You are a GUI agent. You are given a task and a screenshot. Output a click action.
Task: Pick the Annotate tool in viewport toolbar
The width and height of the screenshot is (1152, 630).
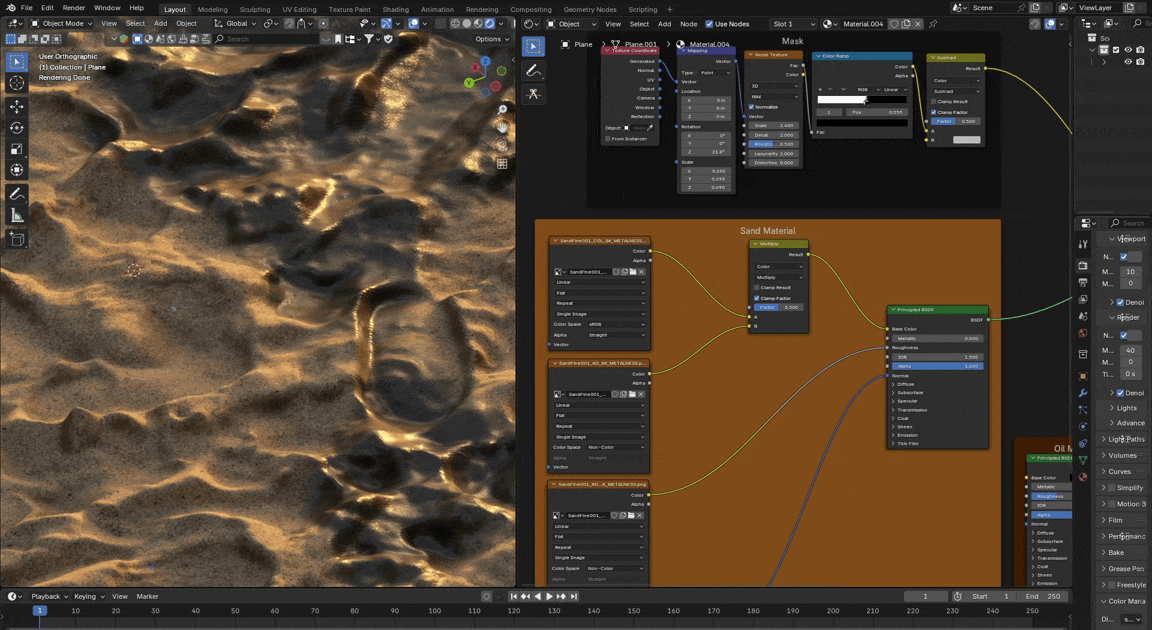tap(17, 194)
